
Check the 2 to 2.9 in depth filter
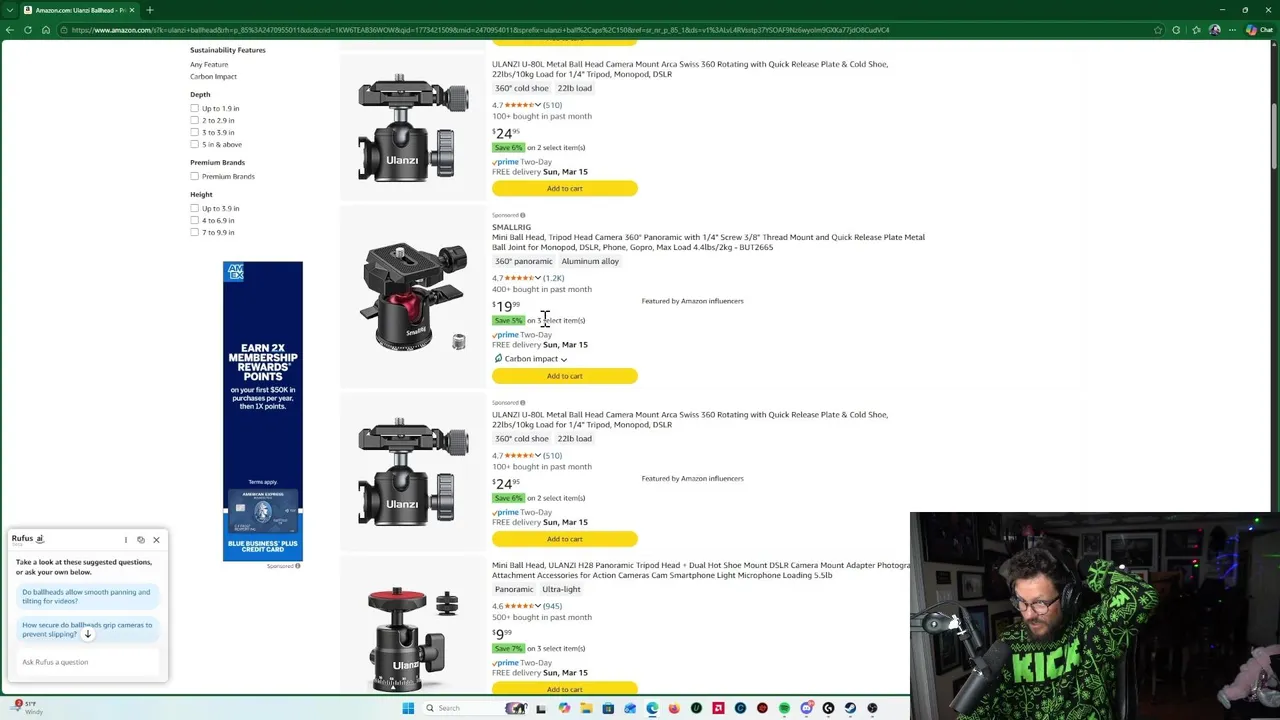(195, 120)
